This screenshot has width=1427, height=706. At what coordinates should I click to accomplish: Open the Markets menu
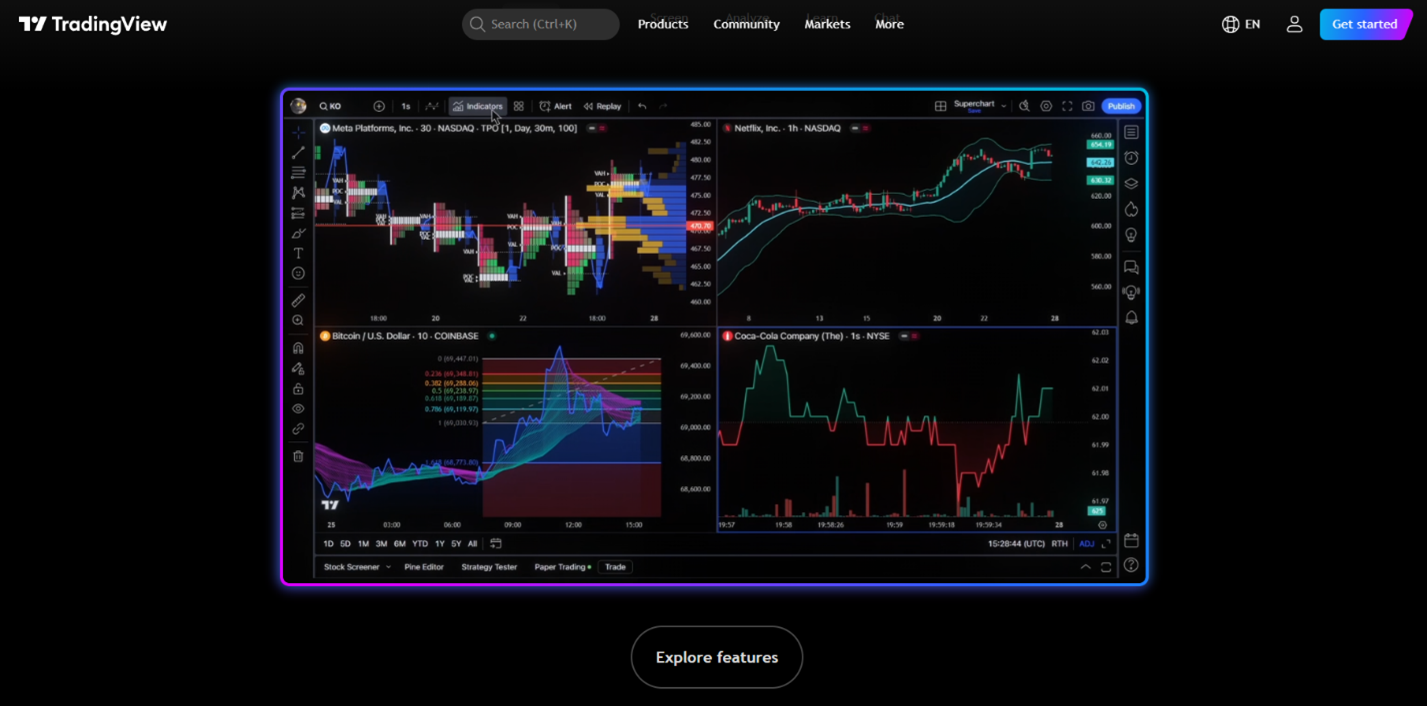pos(827,24)
